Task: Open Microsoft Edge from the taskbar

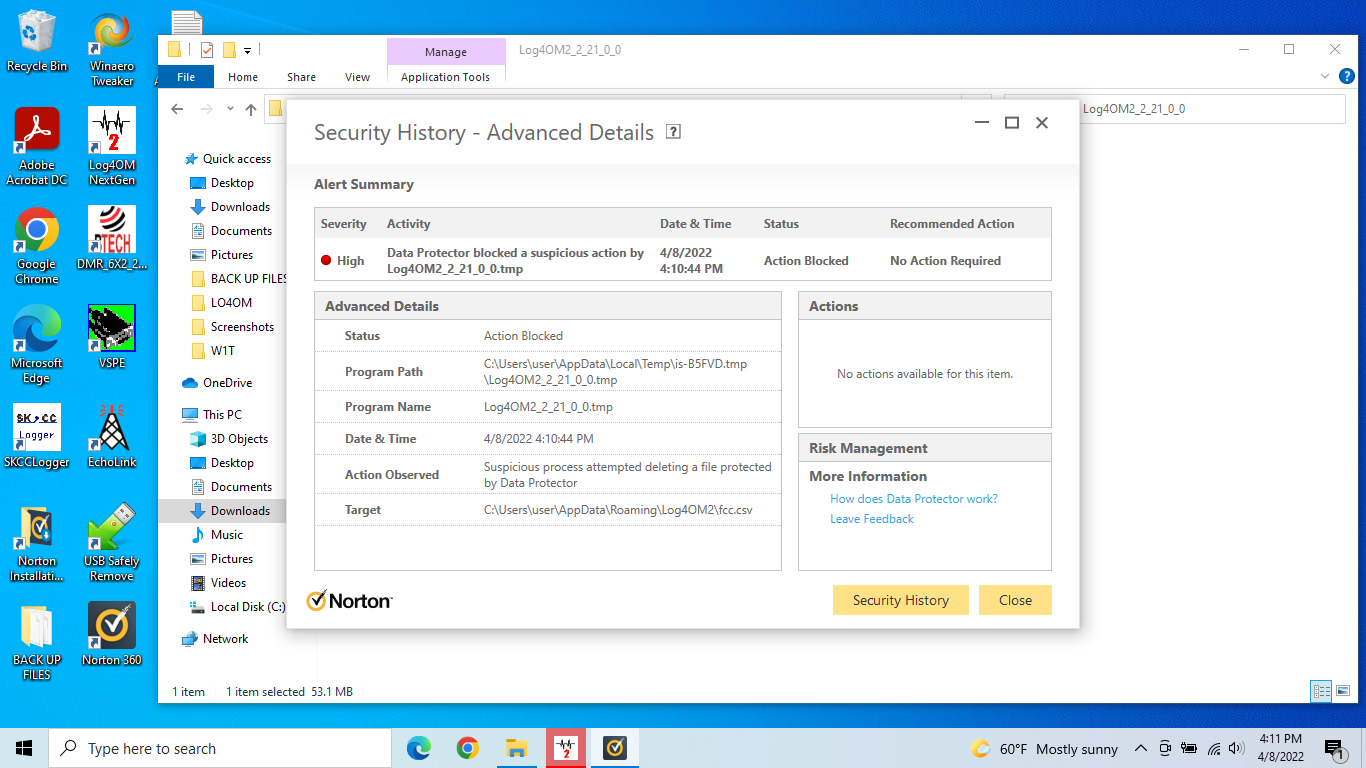Action: [x=418, y=748]
